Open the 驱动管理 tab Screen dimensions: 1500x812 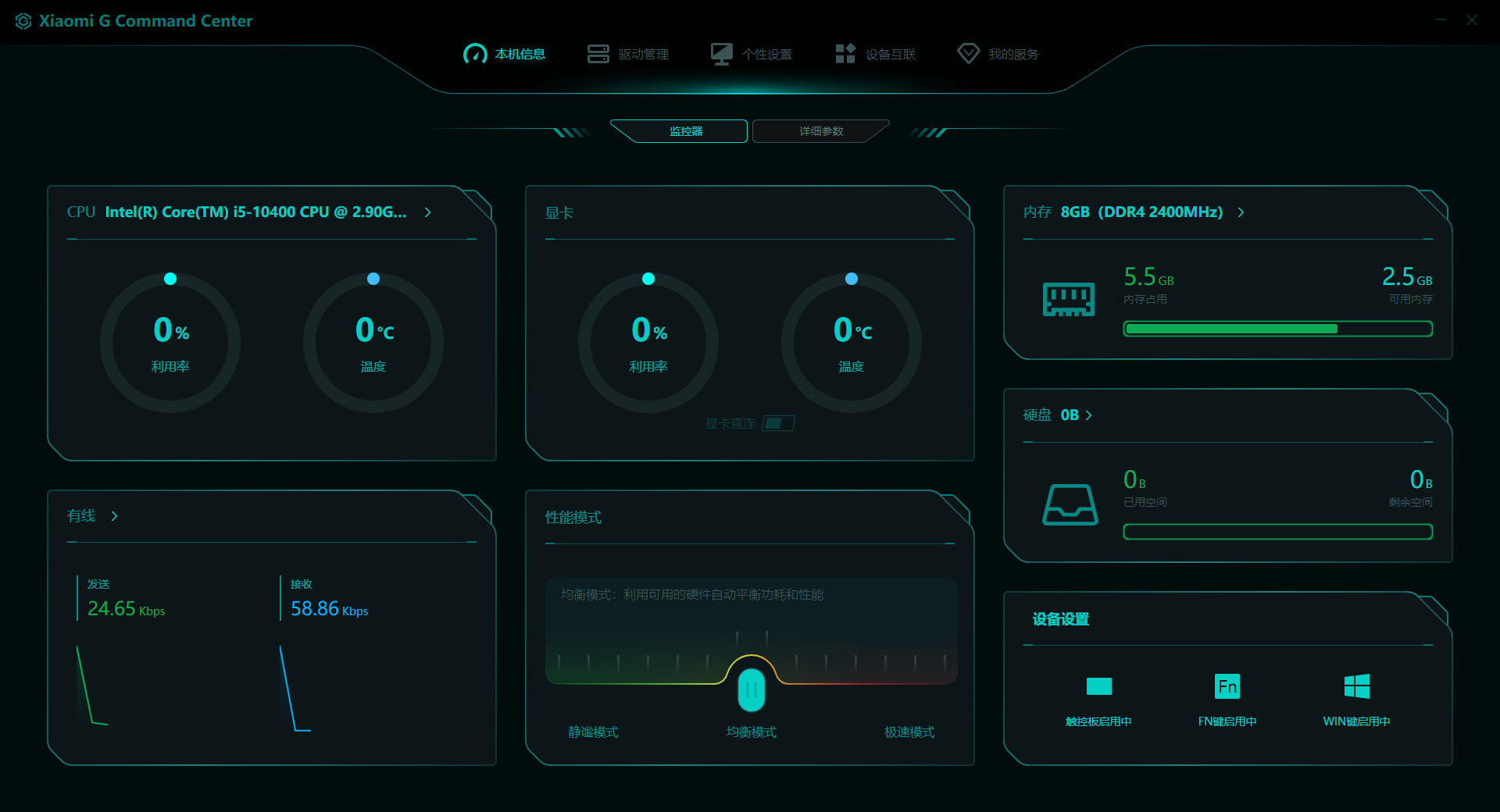click(628, 54)
